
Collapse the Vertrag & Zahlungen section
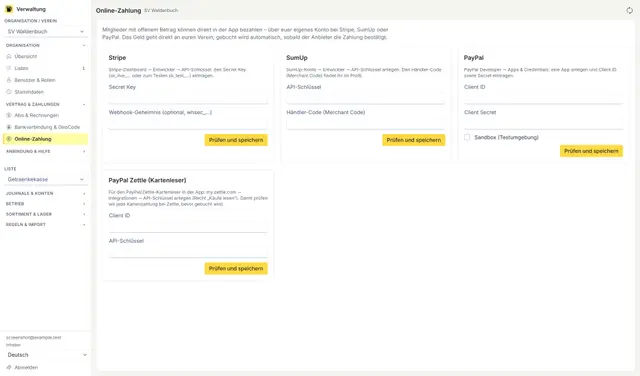(x=46, y=105)
